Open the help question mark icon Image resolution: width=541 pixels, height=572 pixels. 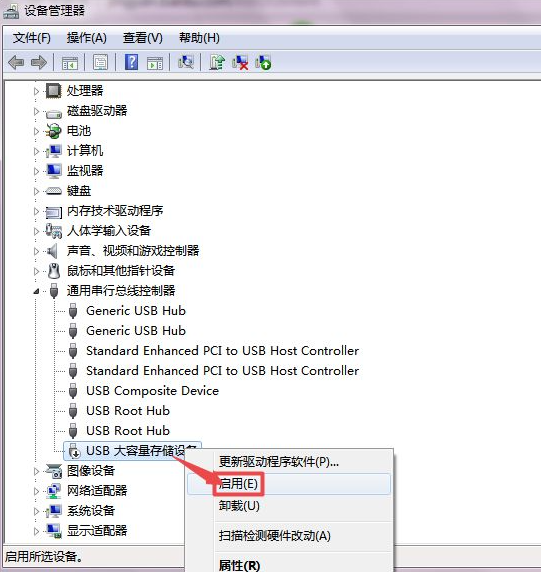point(131,62)
